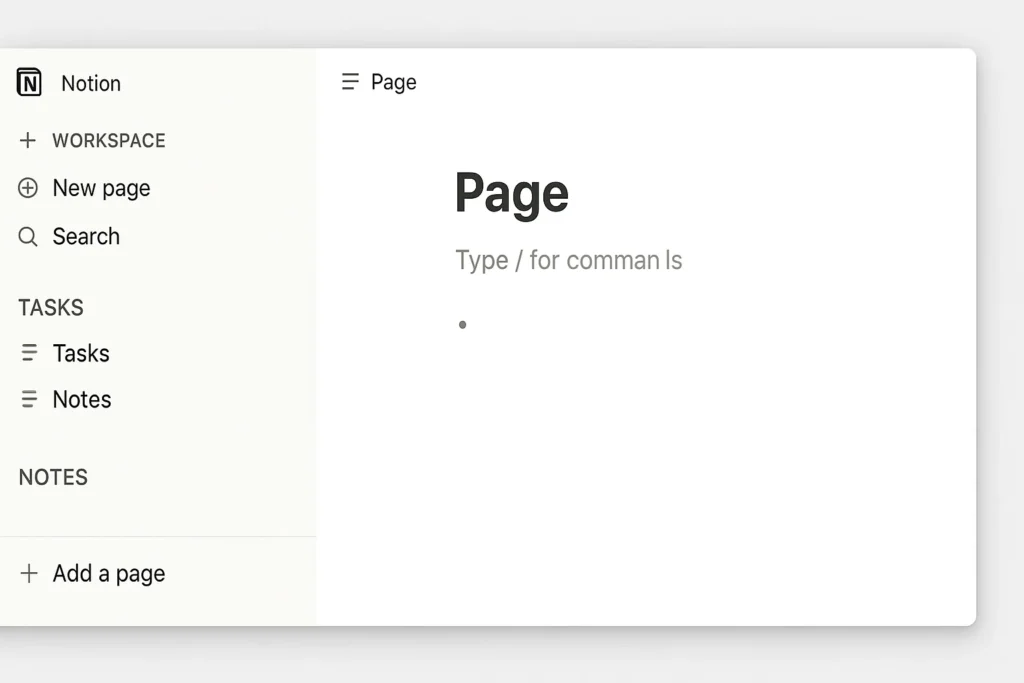
Task: Collapse the TASKS section header
Action: (x=51, y=308)
